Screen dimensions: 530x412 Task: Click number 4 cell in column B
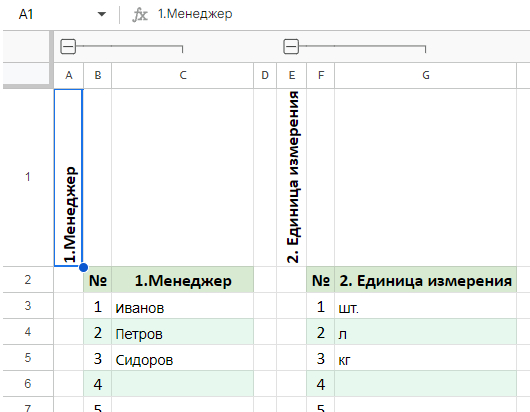(98, 384)
